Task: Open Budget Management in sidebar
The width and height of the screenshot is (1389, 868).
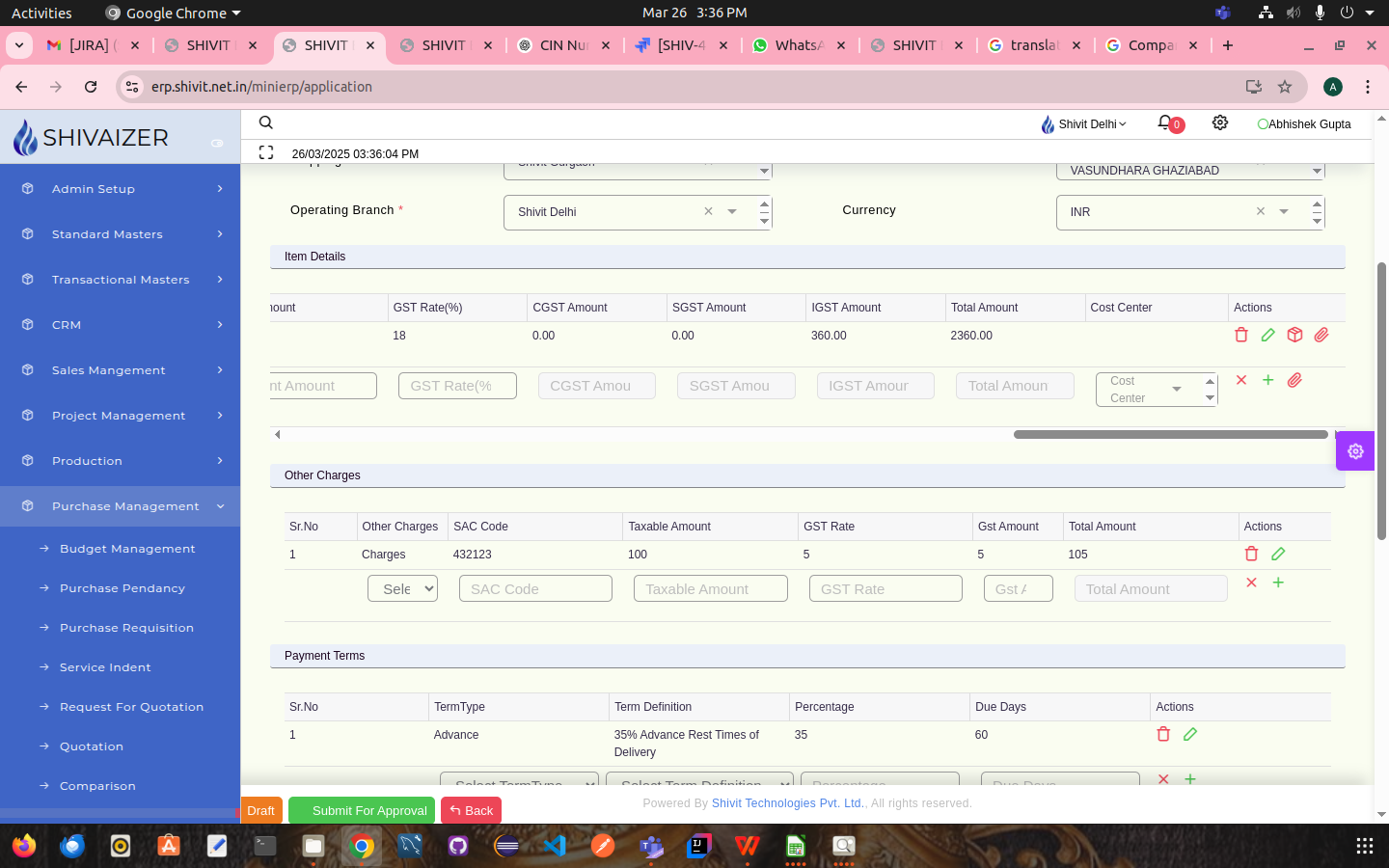Action: (127, 549)
